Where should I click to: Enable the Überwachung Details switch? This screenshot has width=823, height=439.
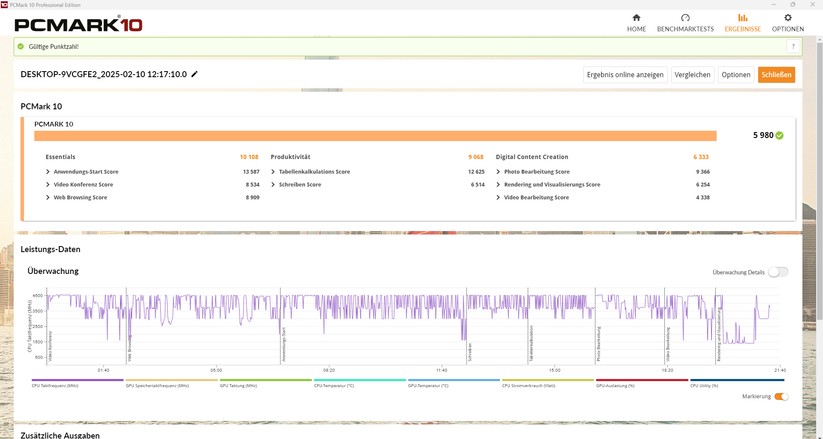[x=777, y=272]
